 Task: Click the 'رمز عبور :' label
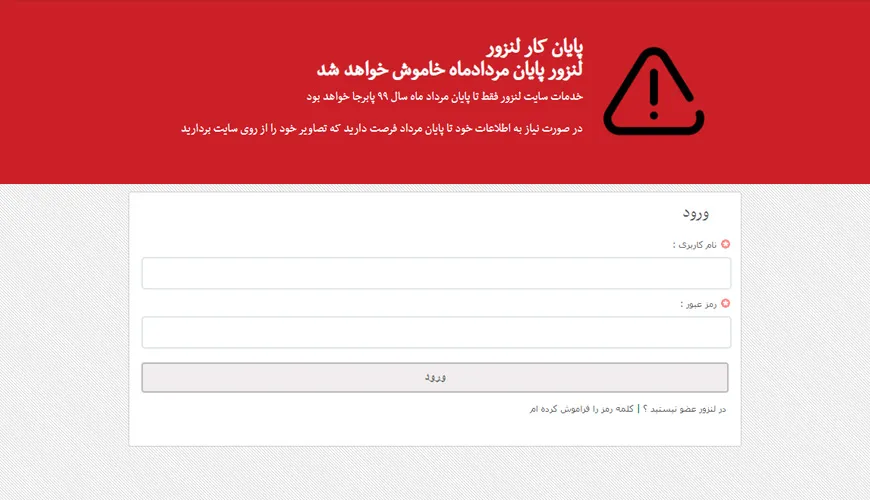pos(699,304)
